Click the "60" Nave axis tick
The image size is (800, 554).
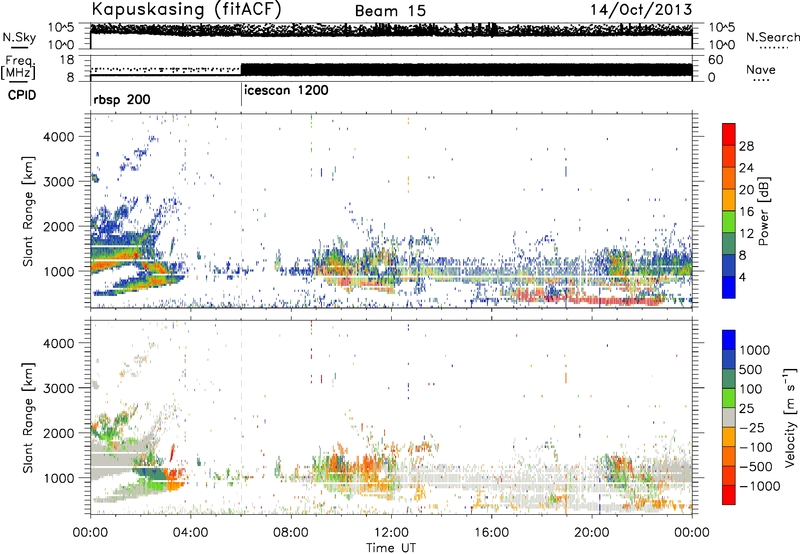[x=715, y=60]
